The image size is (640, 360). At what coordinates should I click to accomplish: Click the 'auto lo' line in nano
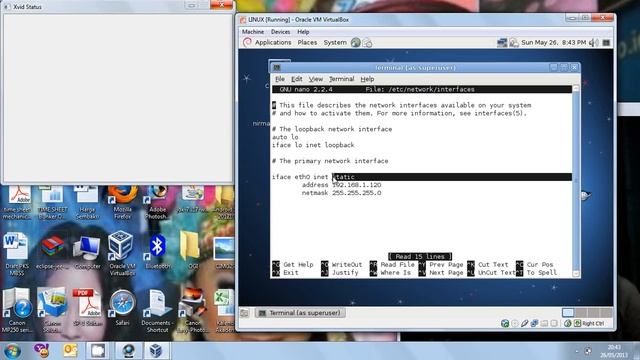tap(285, 137)
